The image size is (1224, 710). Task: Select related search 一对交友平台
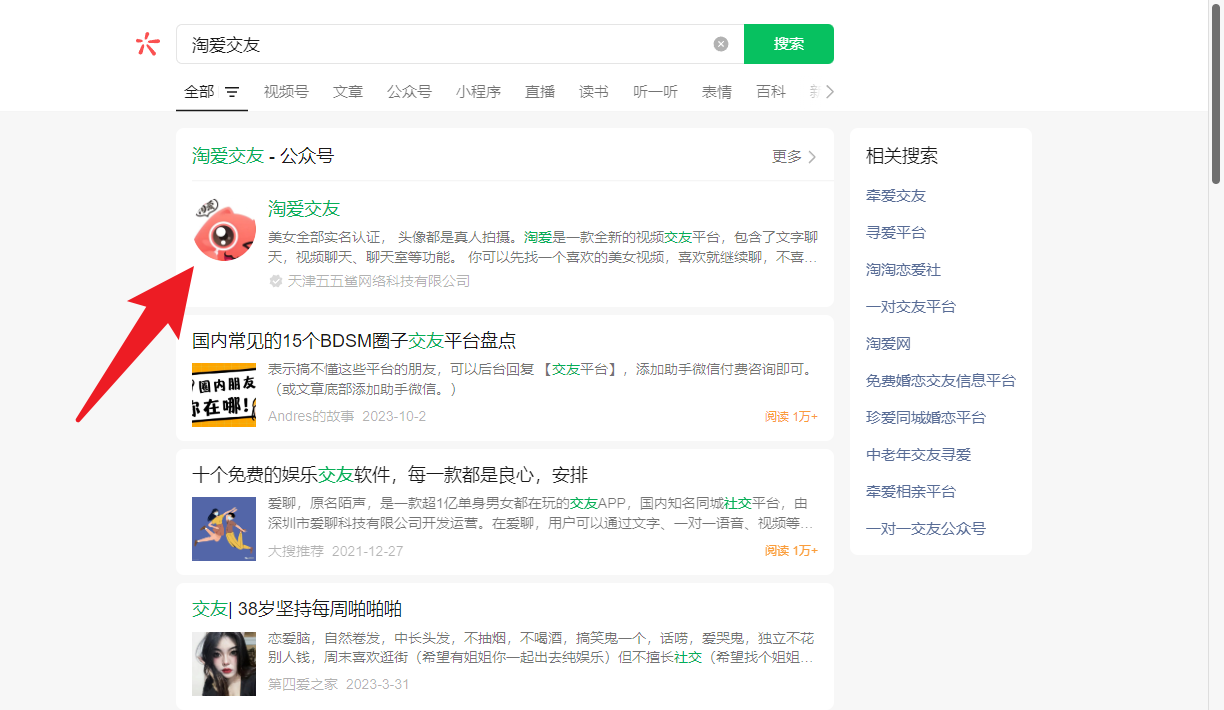[911, 307]
